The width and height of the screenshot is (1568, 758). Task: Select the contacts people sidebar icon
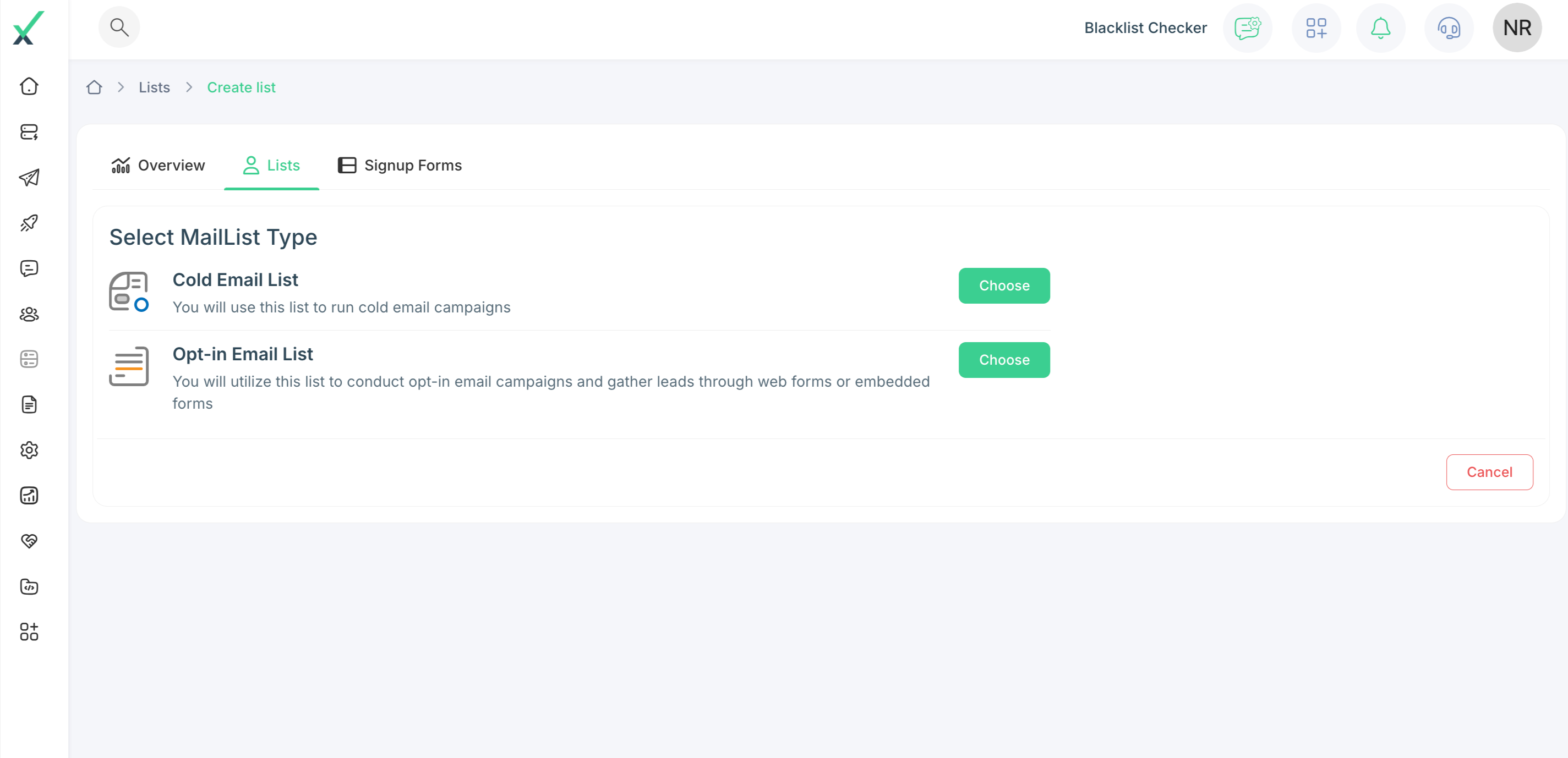tap(29, 314)
